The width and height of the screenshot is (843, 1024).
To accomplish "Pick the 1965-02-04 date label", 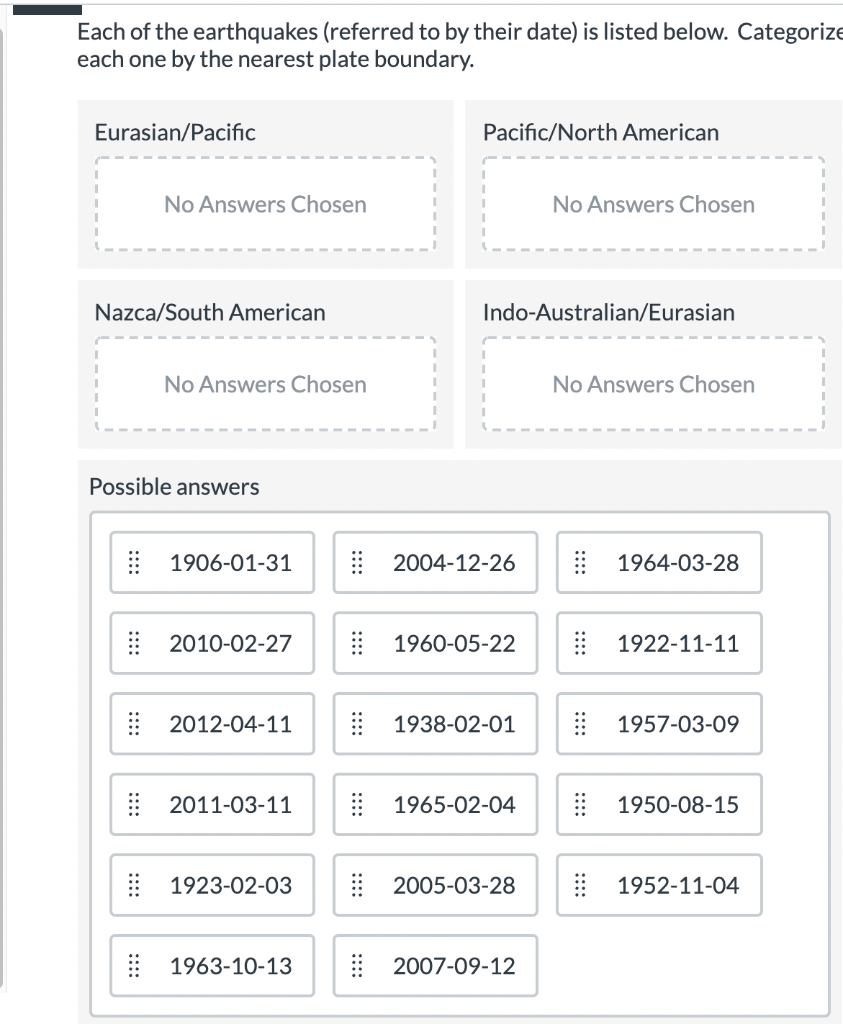I will pyautogui.click(x=454, y=805).
